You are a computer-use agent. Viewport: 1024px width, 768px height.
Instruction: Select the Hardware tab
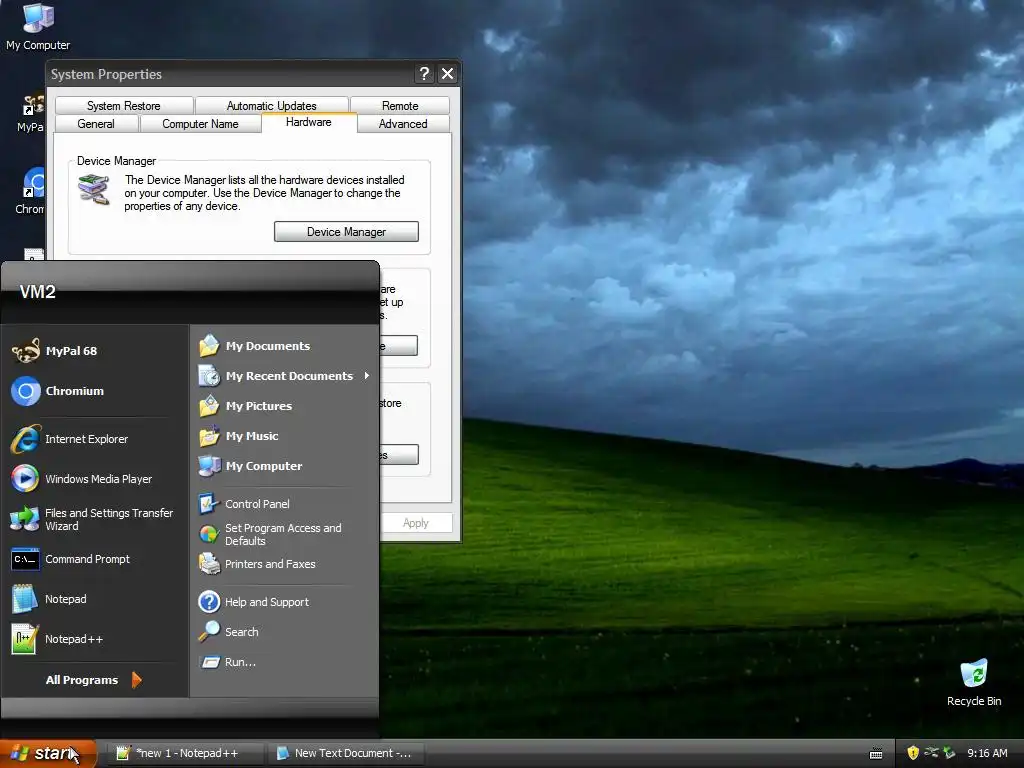tap(309, 122)
